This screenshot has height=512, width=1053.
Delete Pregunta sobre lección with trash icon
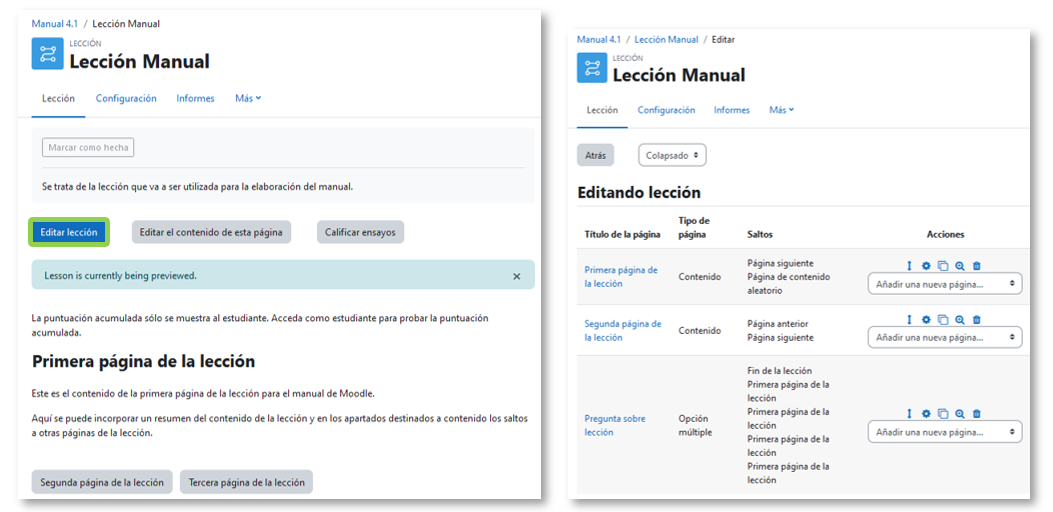tap(977, 413)
